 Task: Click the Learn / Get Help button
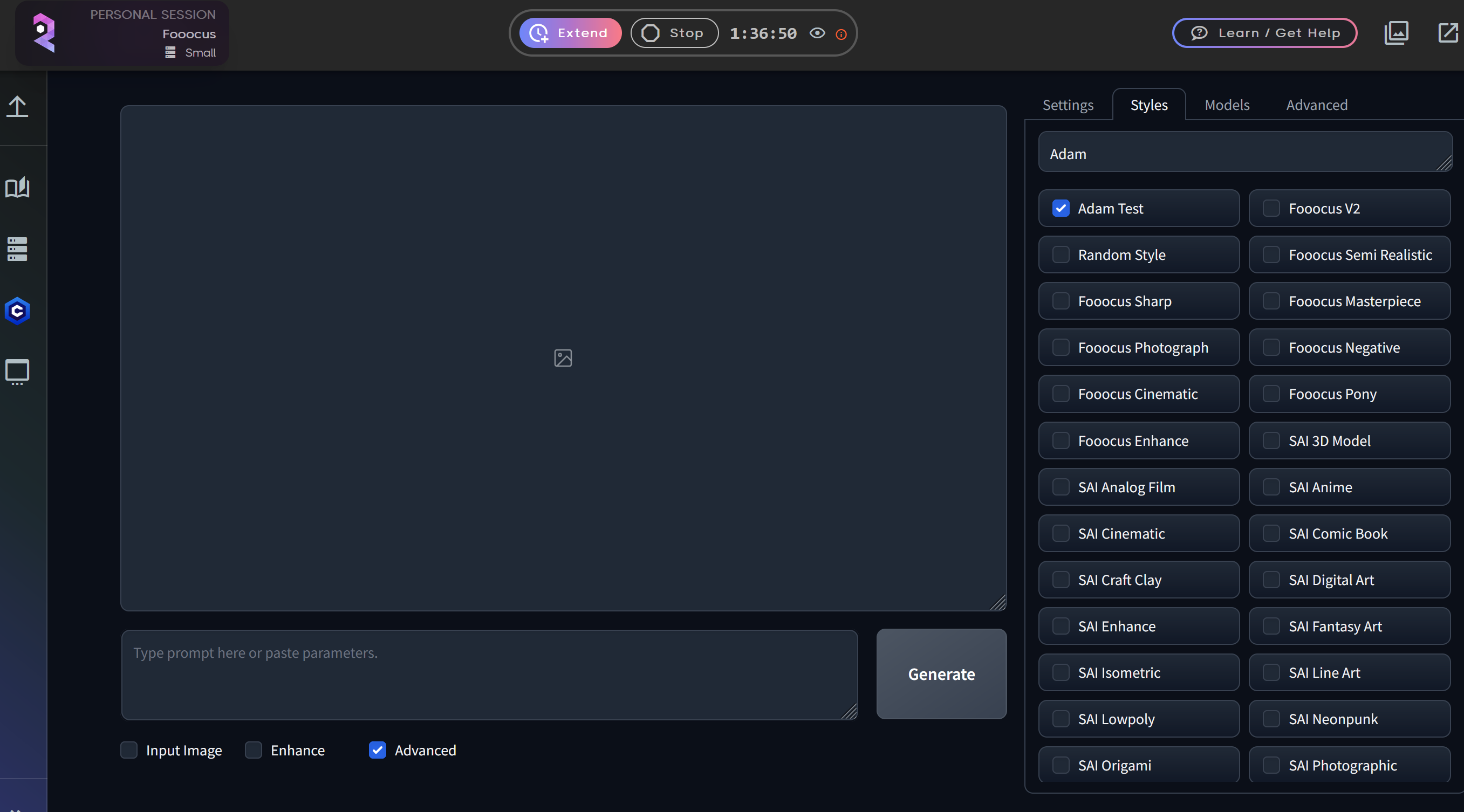pyautogui.click(x=1264, y=32)
